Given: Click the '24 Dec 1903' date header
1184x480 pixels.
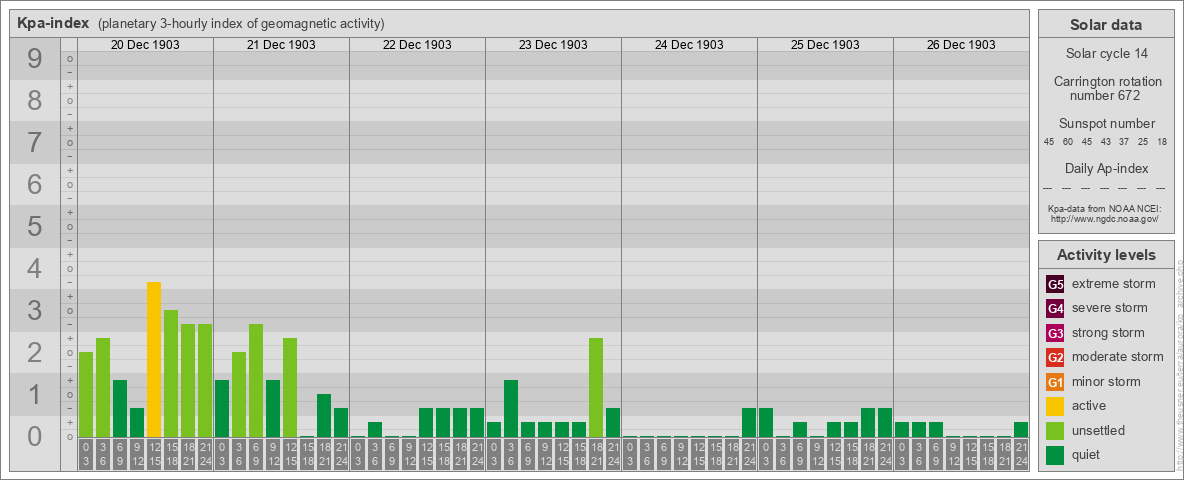Looking at the screenshot, I should point(689,45).
